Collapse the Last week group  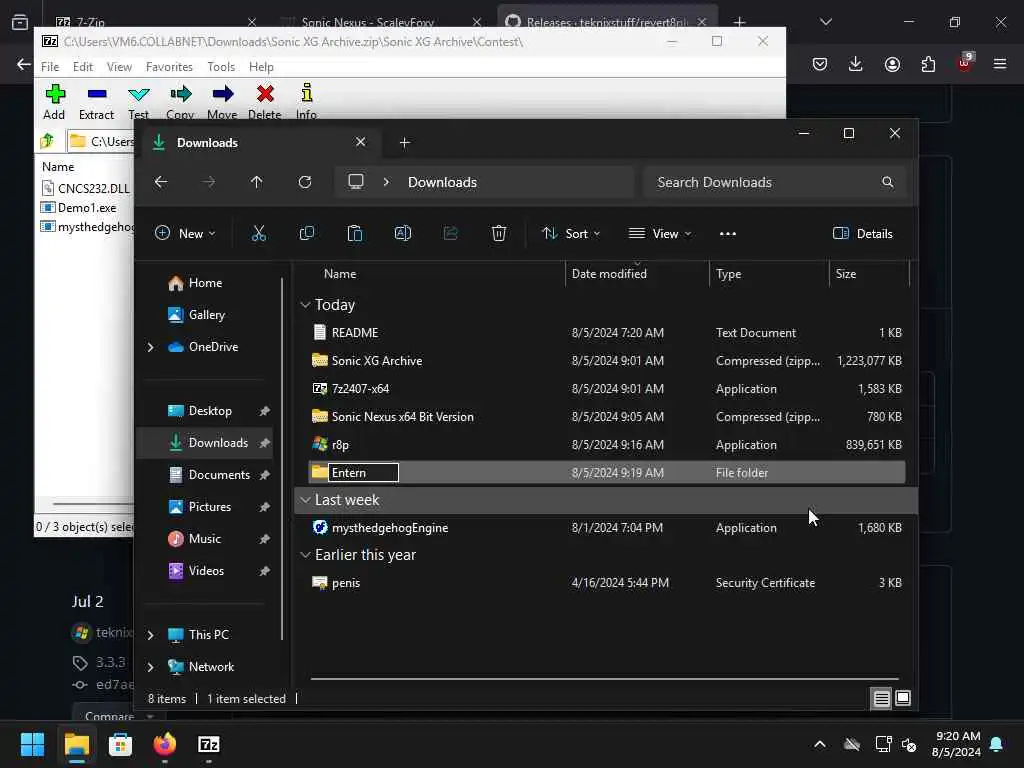(x=305, y=500)
